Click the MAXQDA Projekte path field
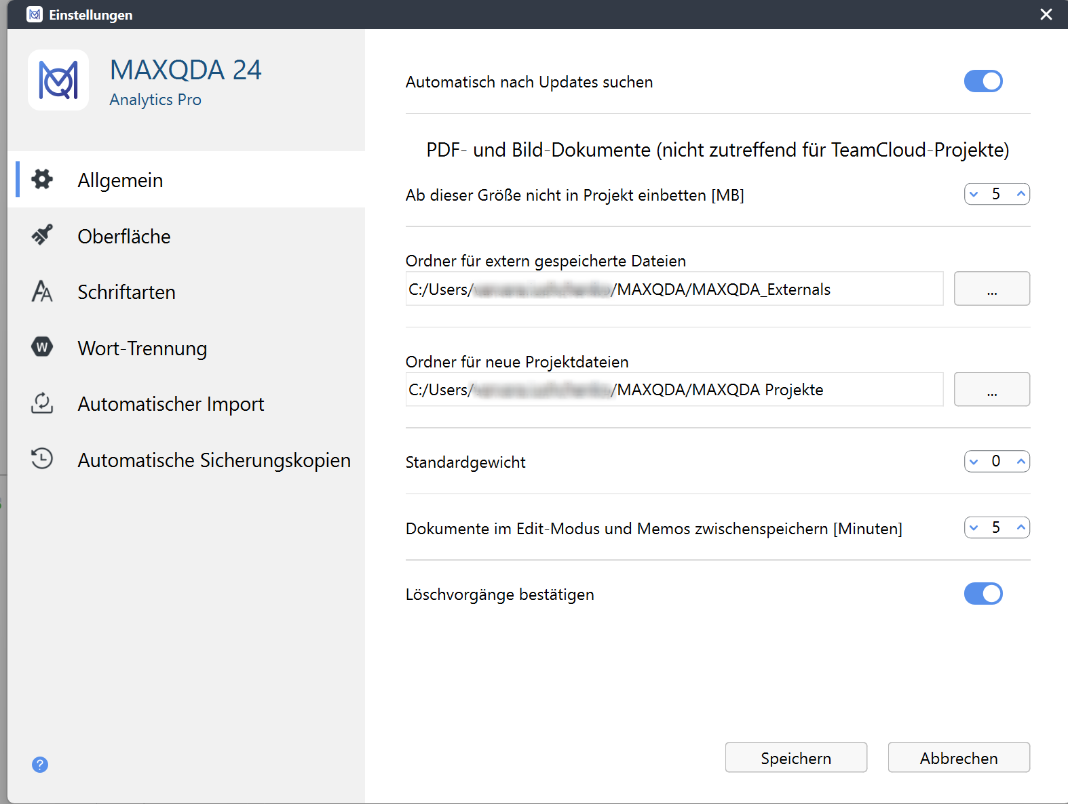Image resolution: width=1068 pixels, height=804 pixels. (x=674, y=390)
